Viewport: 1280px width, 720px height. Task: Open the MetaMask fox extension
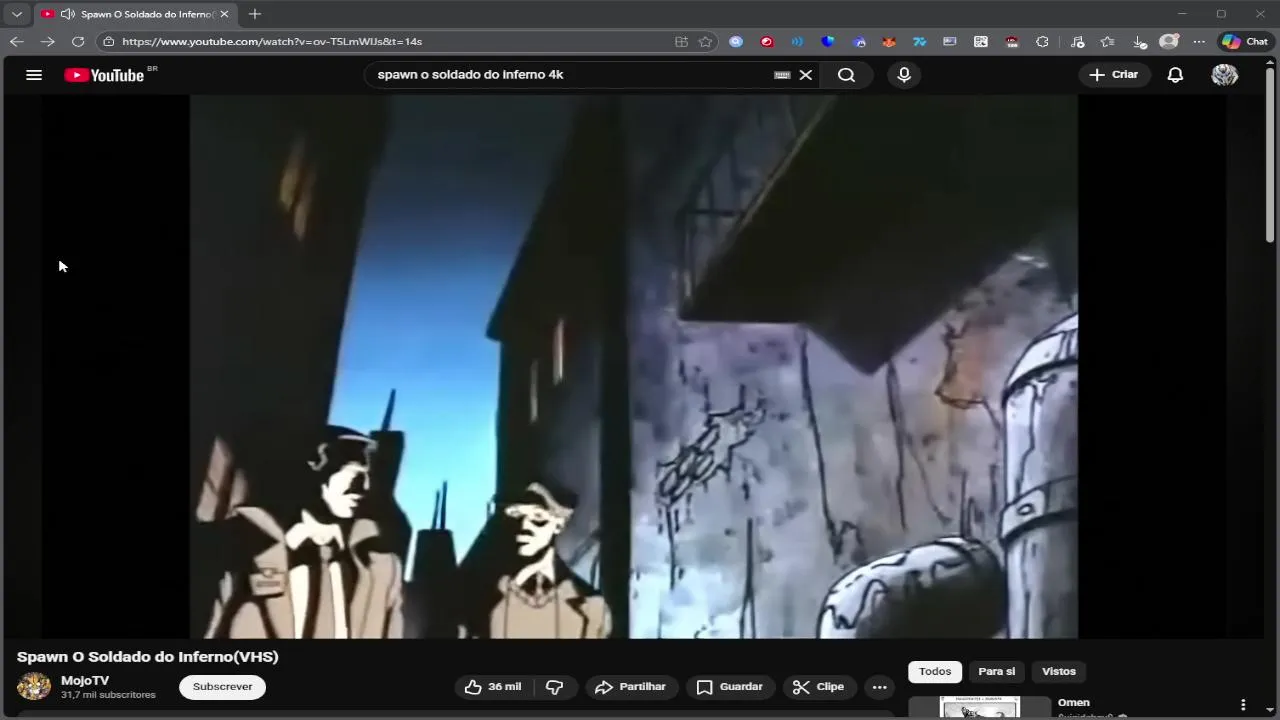point(889,42)
